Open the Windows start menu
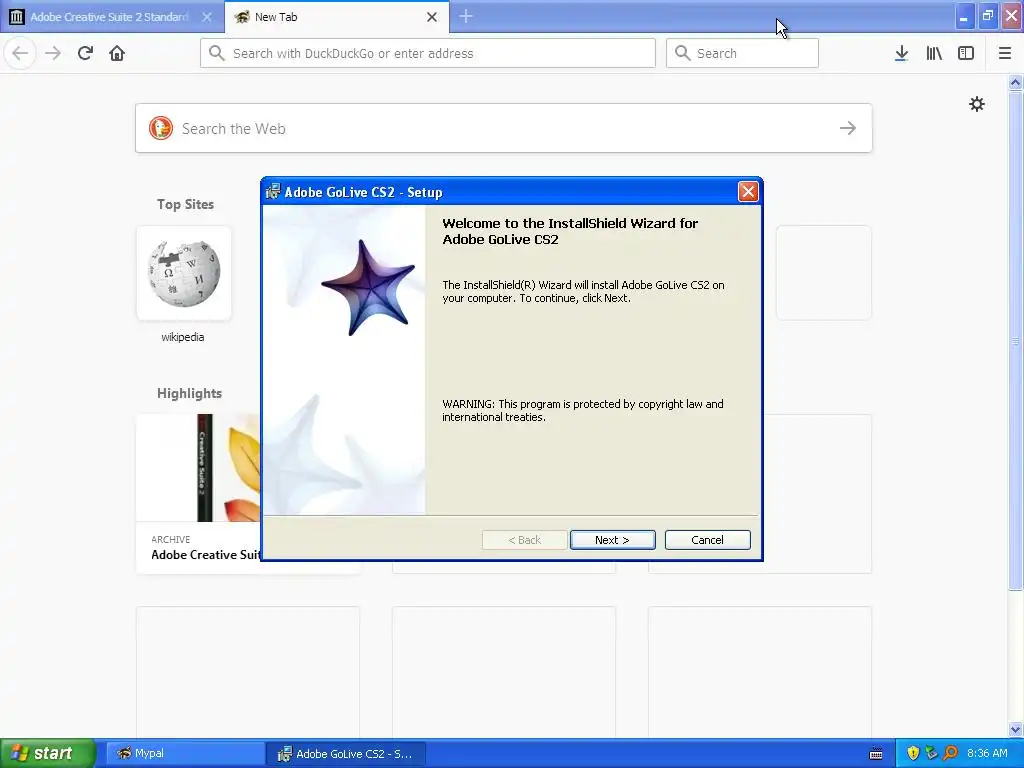This screenshot has height=768, width=1024. [x=48, y=753]
